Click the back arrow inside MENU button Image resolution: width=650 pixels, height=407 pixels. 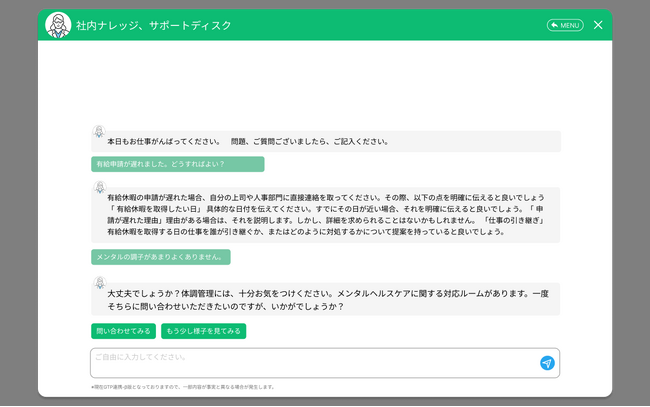553,25
